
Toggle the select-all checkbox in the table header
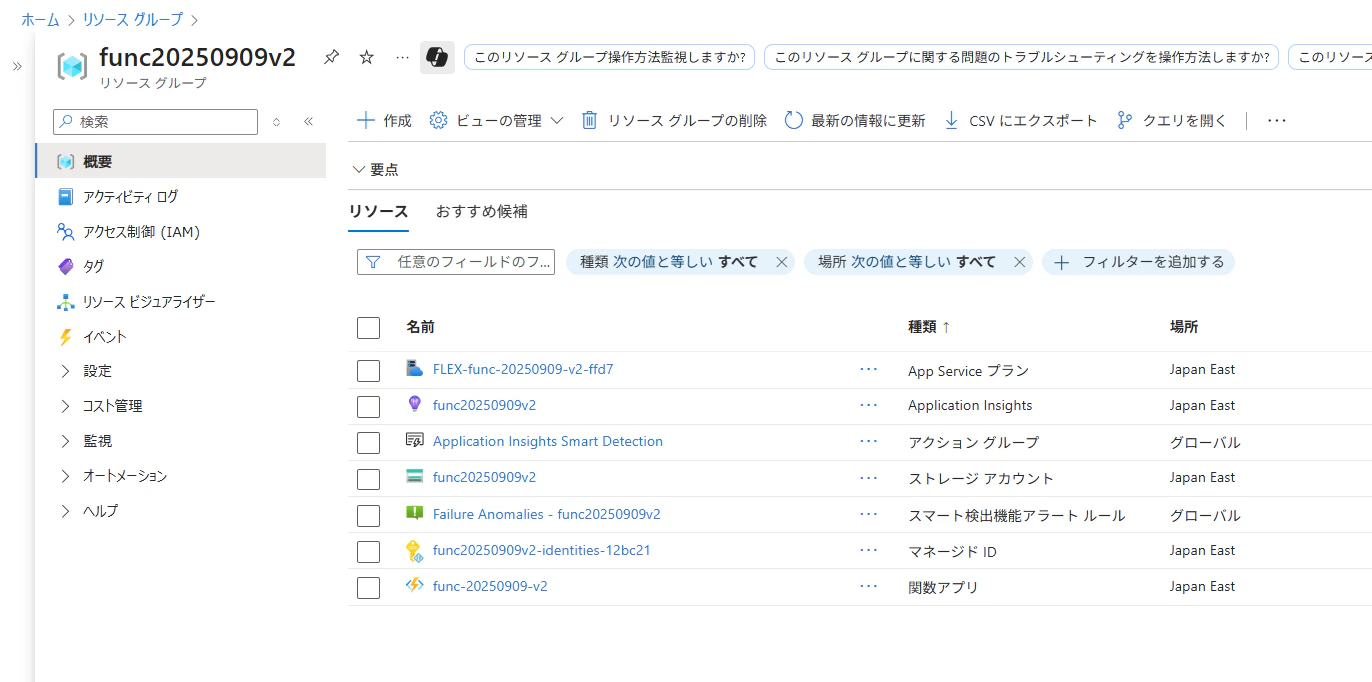pyautogui.click(x=368, y=327)
